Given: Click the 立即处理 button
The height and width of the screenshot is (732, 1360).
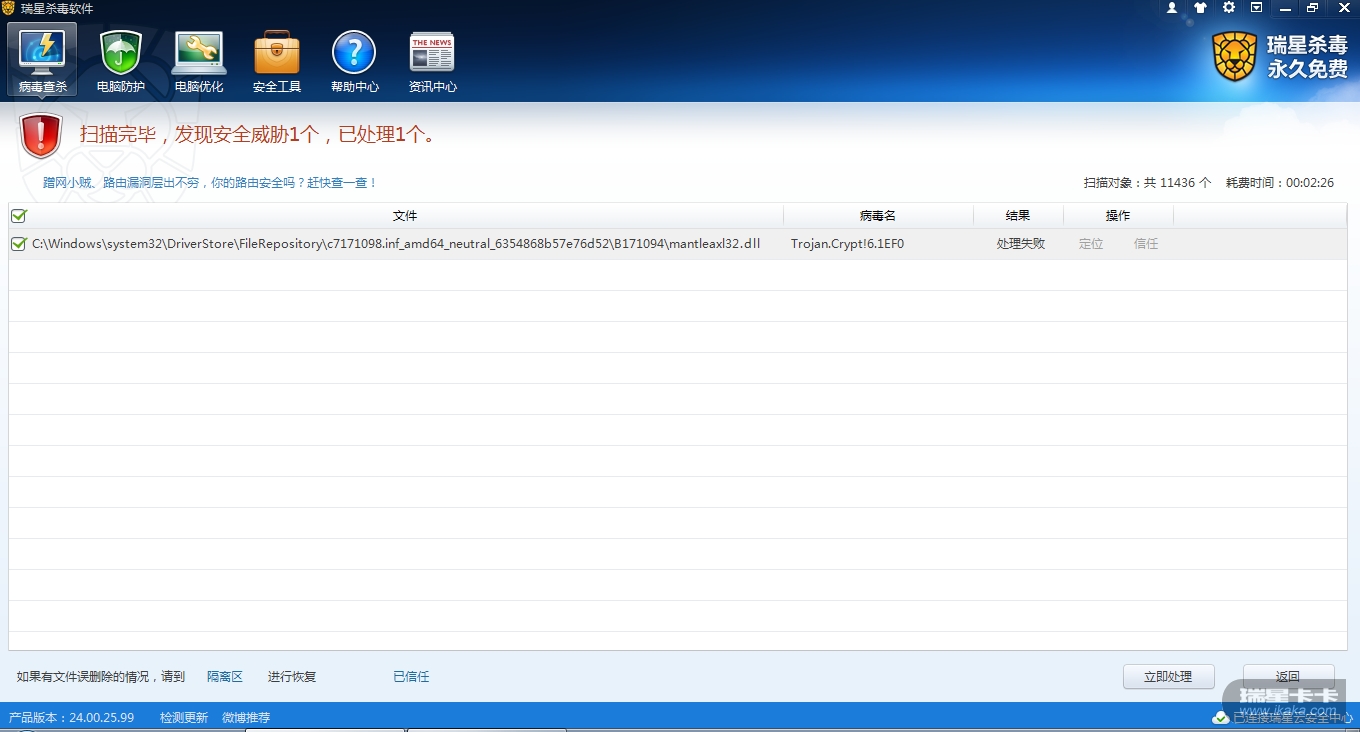Looking at the screenshot, I should coord(1168,677).
